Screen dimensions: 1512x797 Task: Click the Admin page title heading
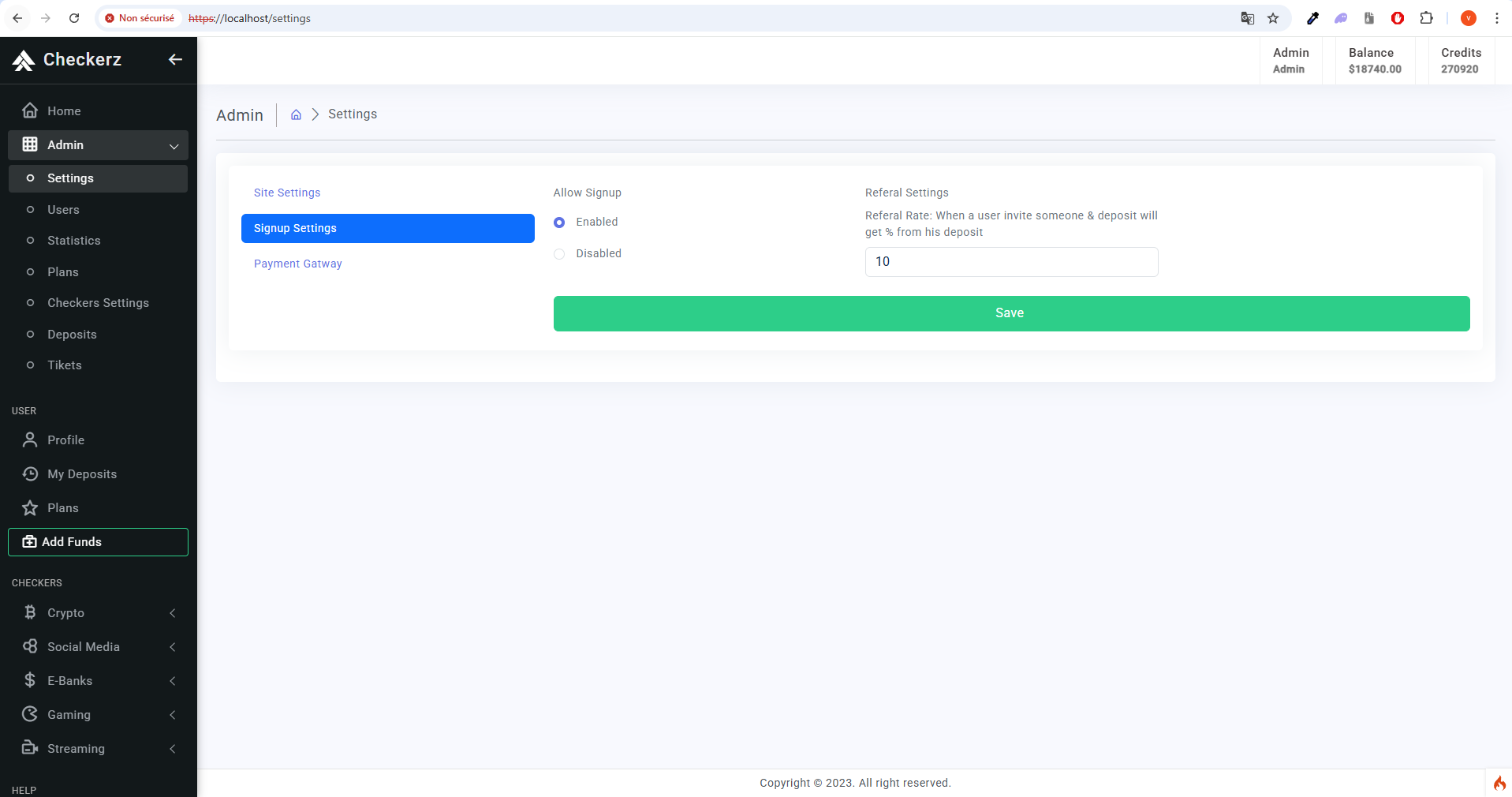[x=240, y=115]
